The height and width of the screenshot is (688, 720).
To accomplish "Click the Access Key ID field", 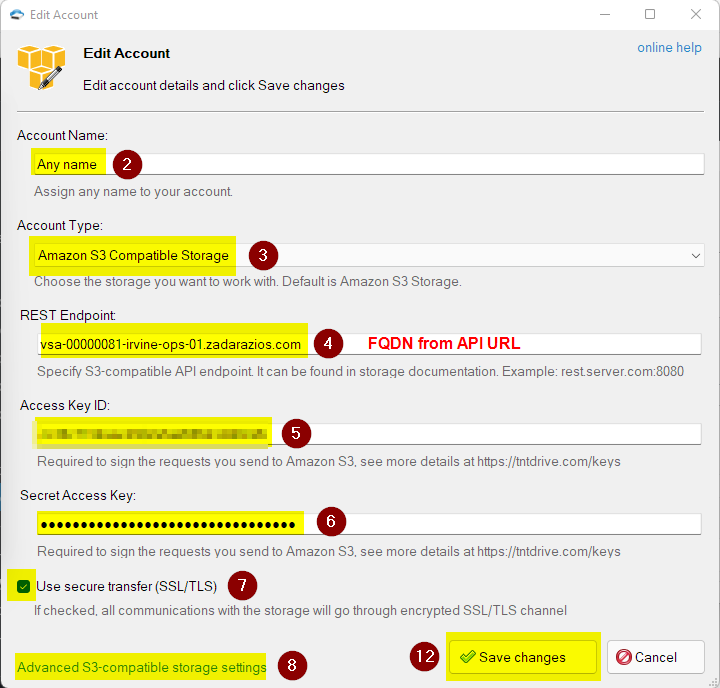I will (369, 434).
